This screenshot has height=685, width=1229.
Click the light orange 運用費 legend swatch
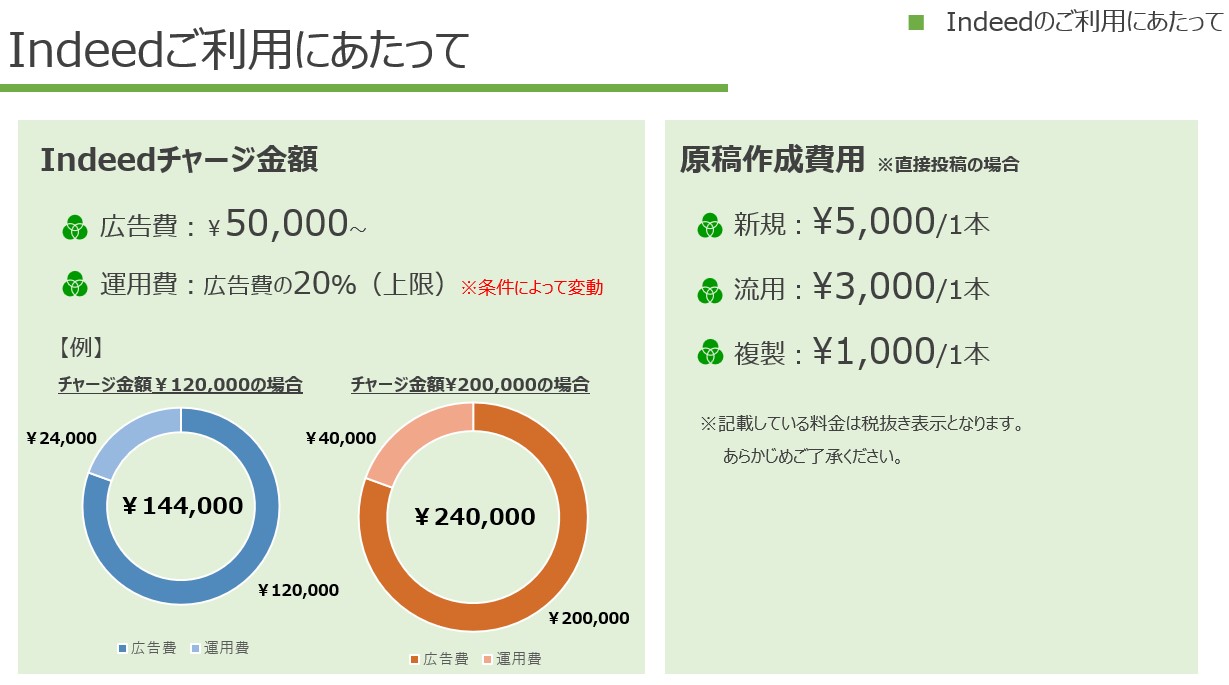(487, 659)
